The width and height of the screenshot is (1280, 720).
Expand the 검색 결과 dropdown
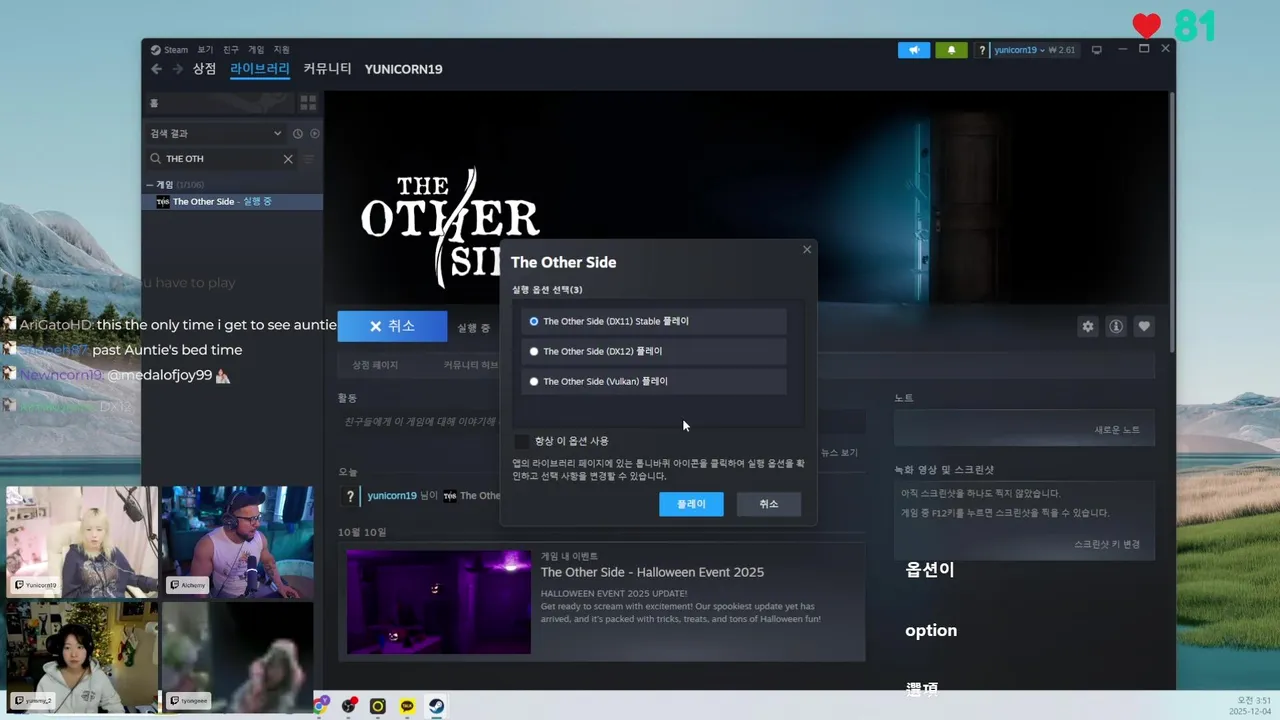[216, 133]
